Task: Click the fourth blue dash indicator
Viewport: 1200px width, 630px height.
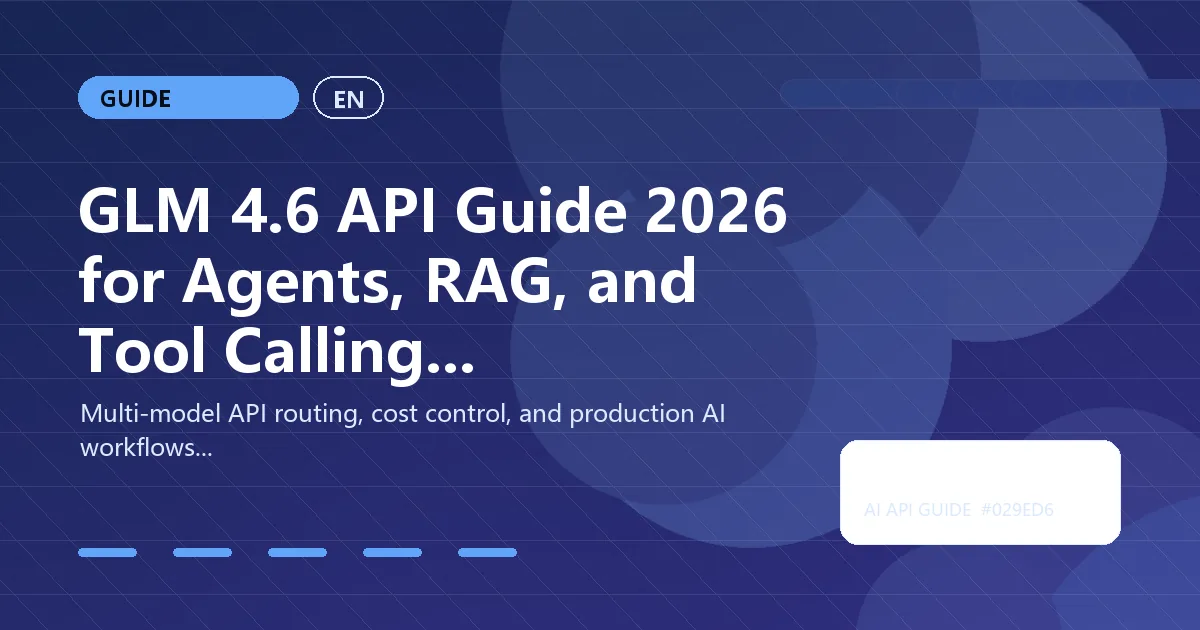Action: [x=392, y=551]
